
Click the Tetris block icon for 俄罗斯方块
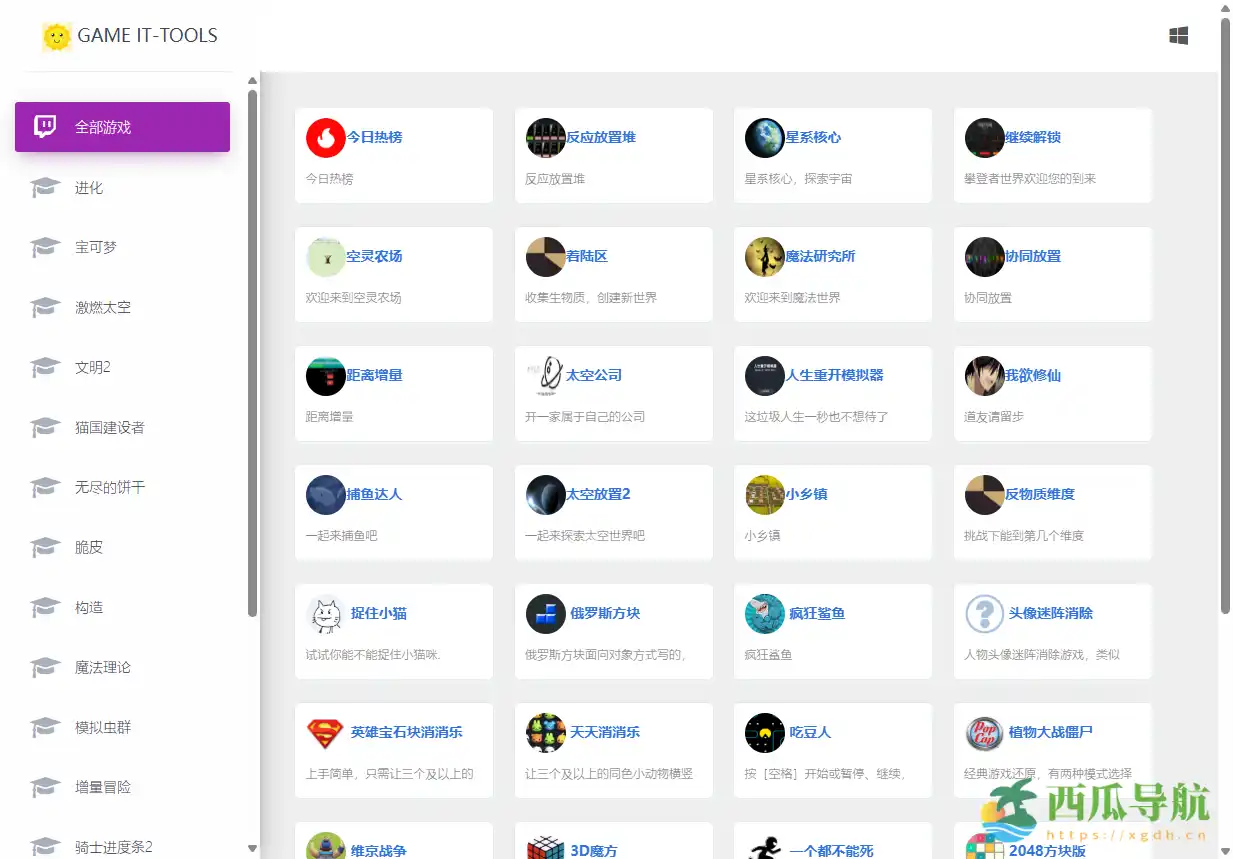point(546,614)
